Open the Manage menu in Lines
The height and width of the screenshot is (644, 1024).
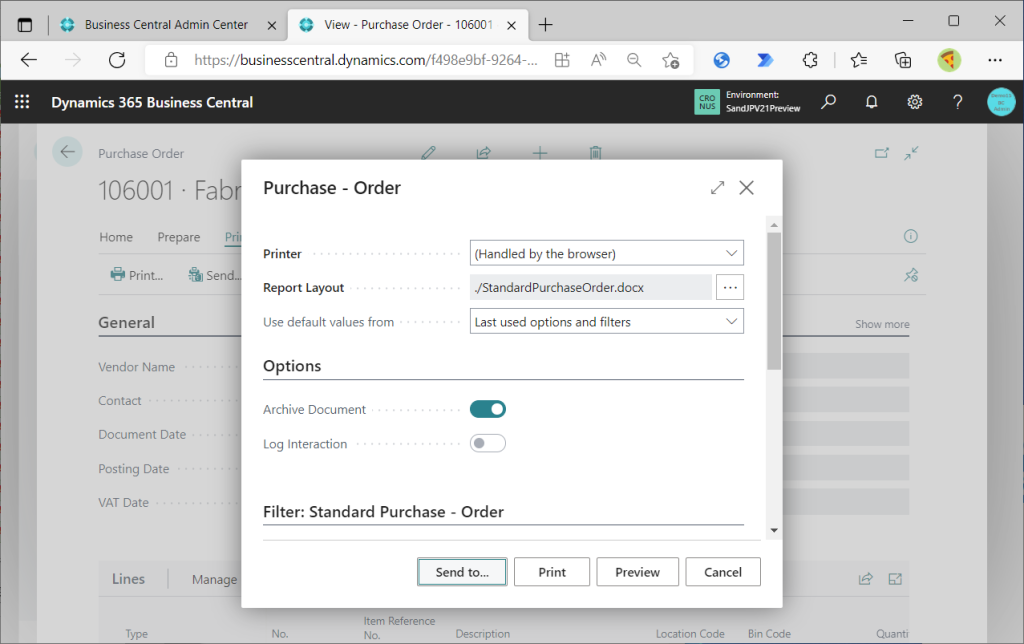[214, 579]
